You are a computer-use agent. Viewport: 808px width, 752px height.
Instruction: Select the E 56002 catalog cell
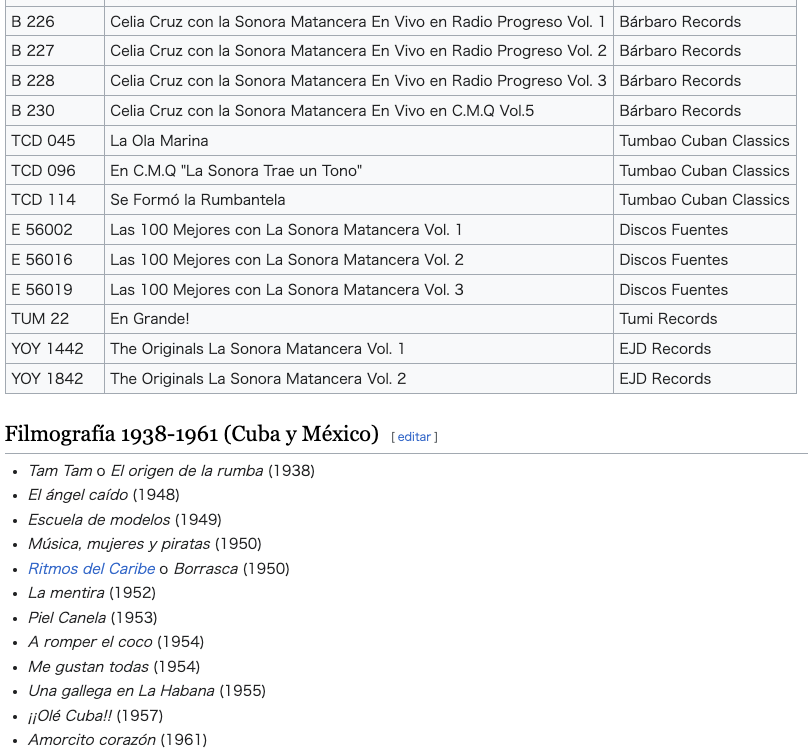click(55, 229)
